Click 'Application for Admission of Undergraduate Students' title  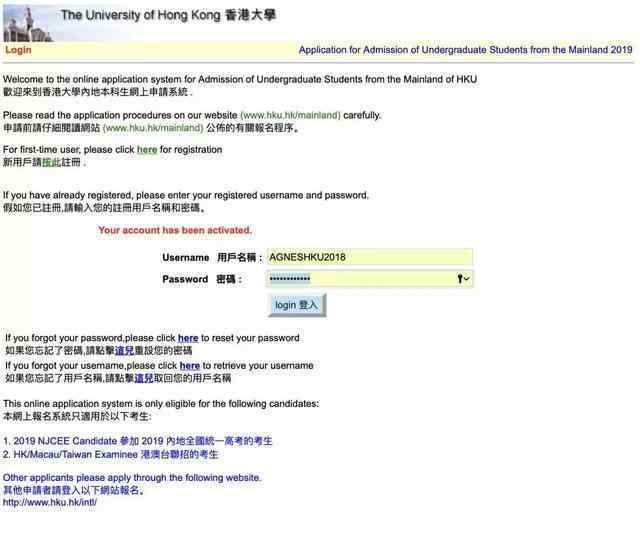(x=465, y=50)
